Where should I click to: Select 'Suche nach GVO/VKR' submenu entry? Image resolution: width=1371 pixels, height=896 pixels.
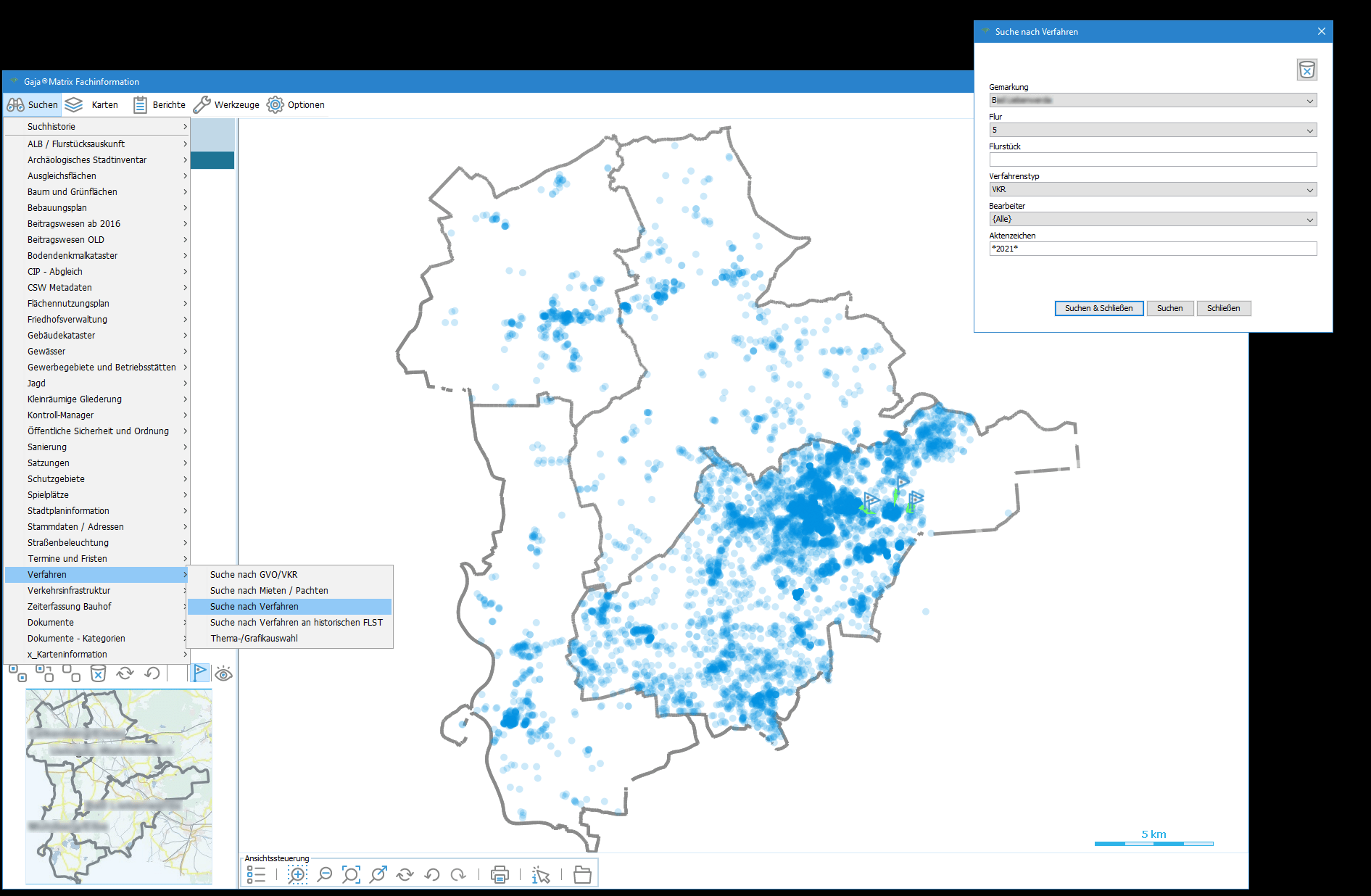coord(254,575)
